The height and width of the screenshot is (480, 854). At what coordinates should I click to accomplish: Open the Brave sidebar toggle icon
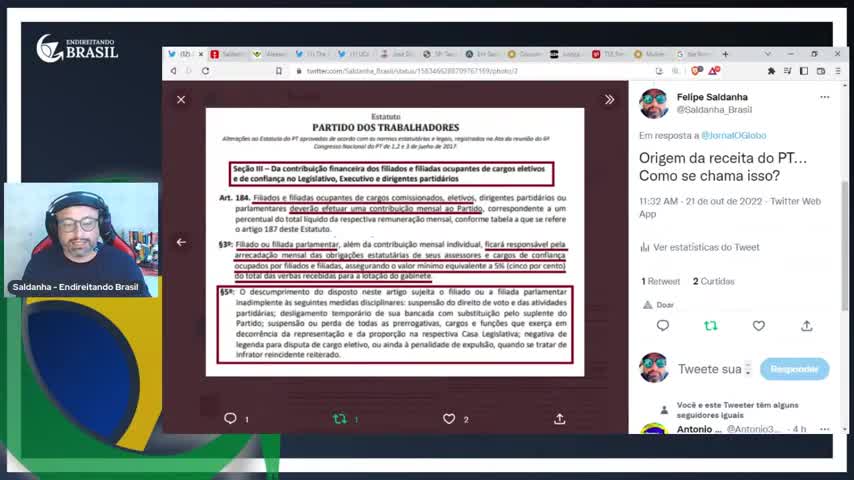tap(804, 71)
